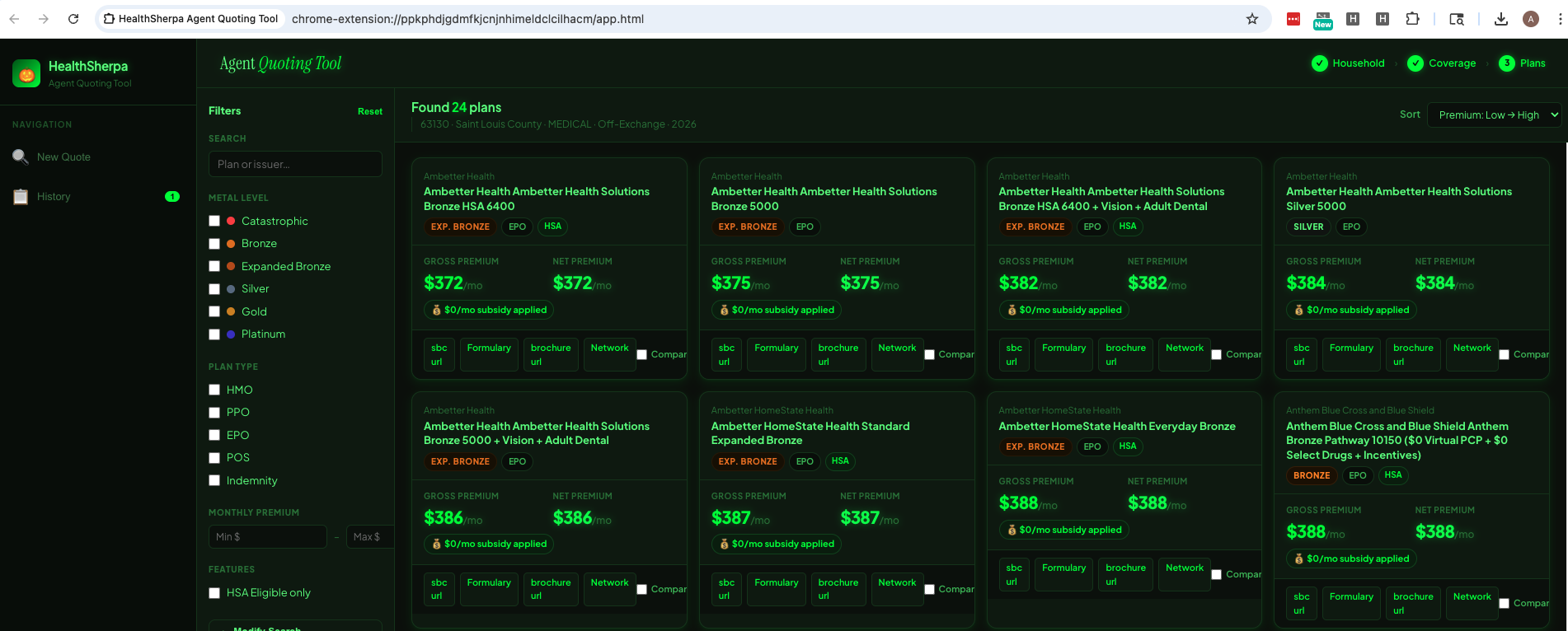This screenshot has width=1568, height=631.
Task: Click the Min $ monthly premium field
Action: [268, 537]
